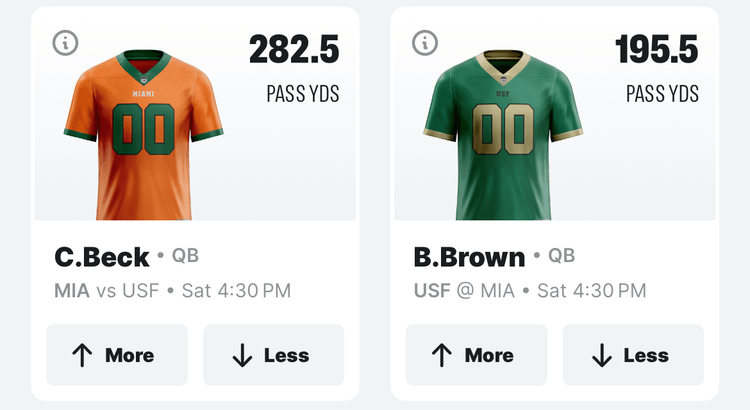Pick Less for C.Beck passing yards
The width and height of the screenshot is (750, 410).
[x=273, y=355]
